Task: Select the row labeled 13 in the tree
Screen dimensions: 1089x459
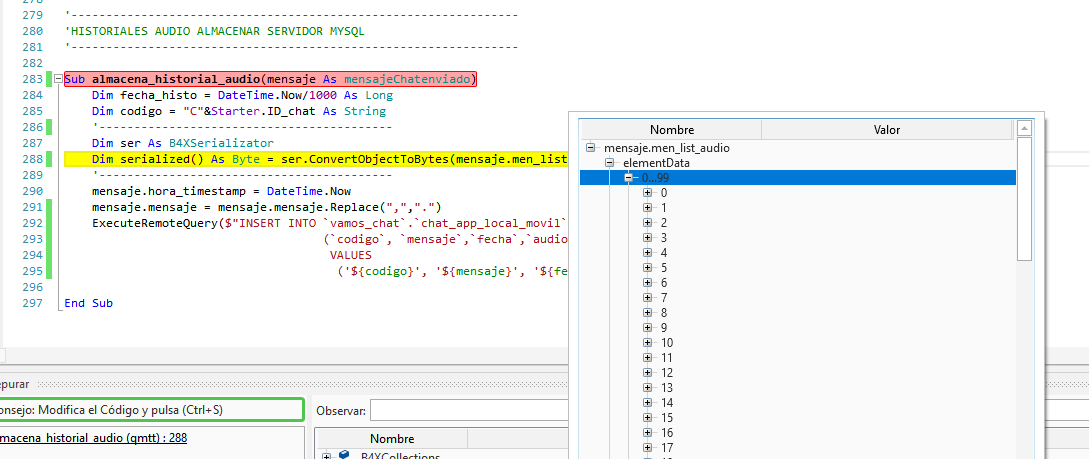Action: pyautogui.click(x=798, y=387)
